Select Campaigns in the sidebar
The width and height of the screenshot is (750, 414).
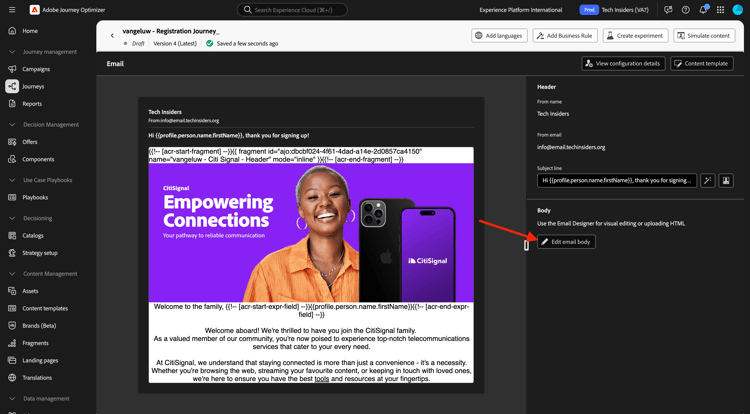tap(36, 69)
